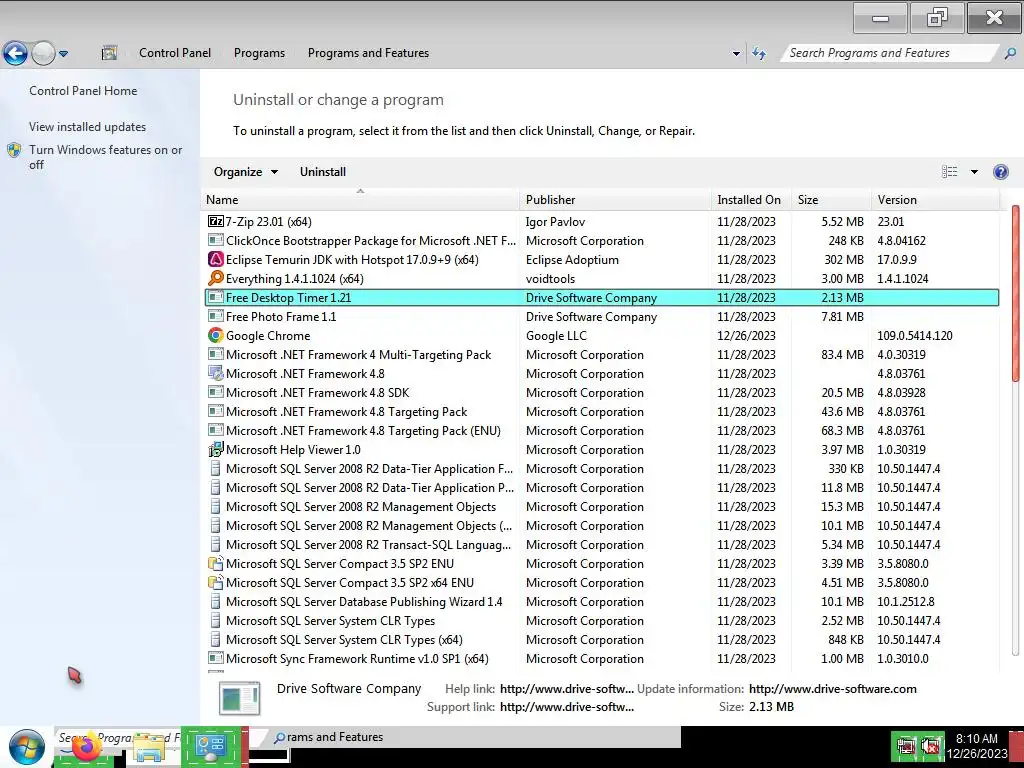Click the Microsoft .NET Framework 4.8 icon
The width and height of the screenshot is (1024, 768).
[216, 373]
